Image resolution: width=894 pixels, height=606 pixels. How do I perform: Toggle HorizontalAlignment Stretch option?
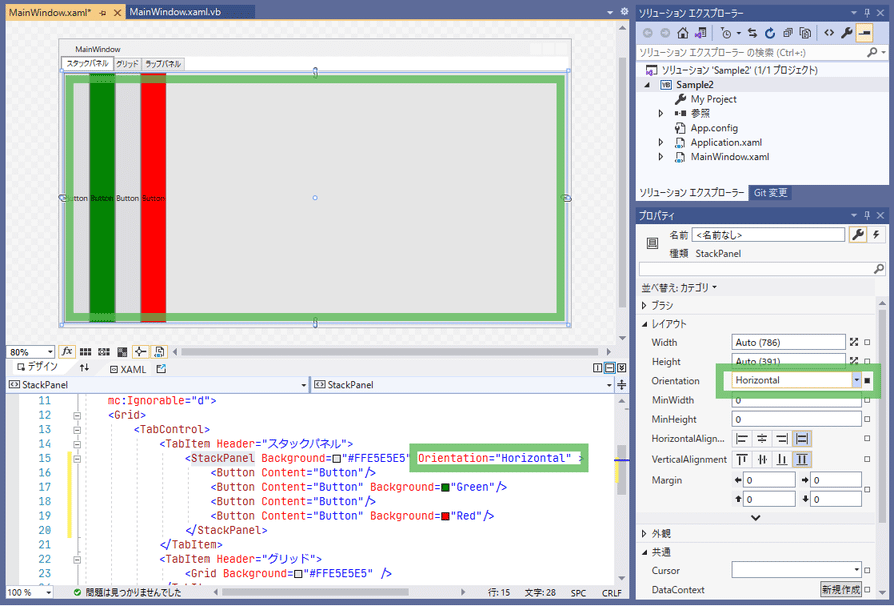(x=801, y=439)
